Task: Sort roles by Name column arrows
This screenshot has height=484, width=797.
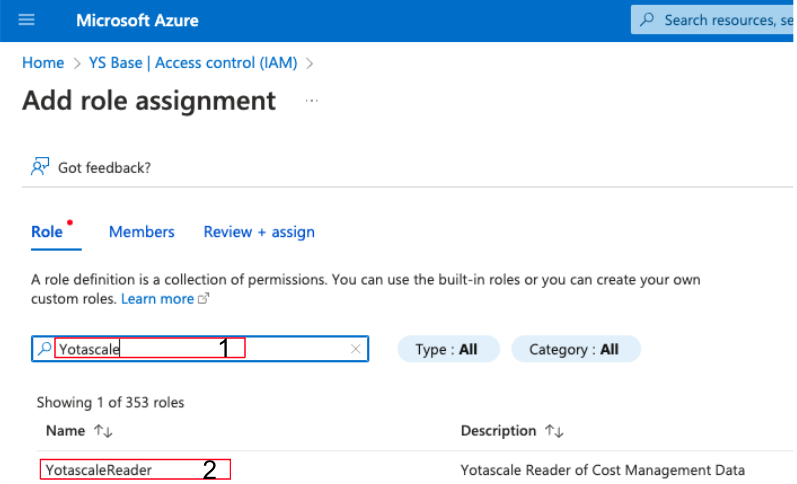Action: [103, 431]
